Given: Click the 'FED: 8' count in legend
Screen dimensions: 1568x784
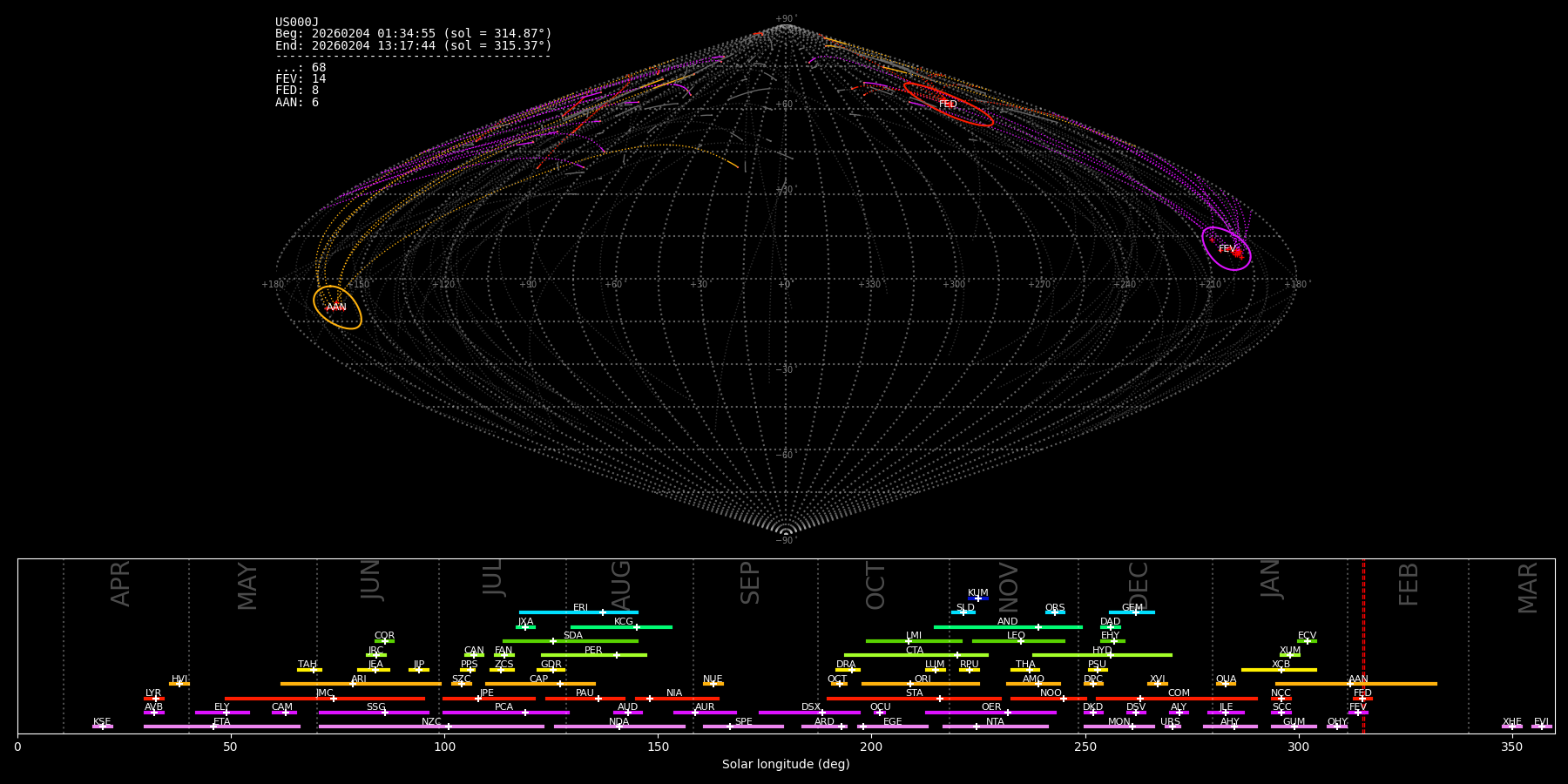Looking at the screenshot, I should 297,91.
